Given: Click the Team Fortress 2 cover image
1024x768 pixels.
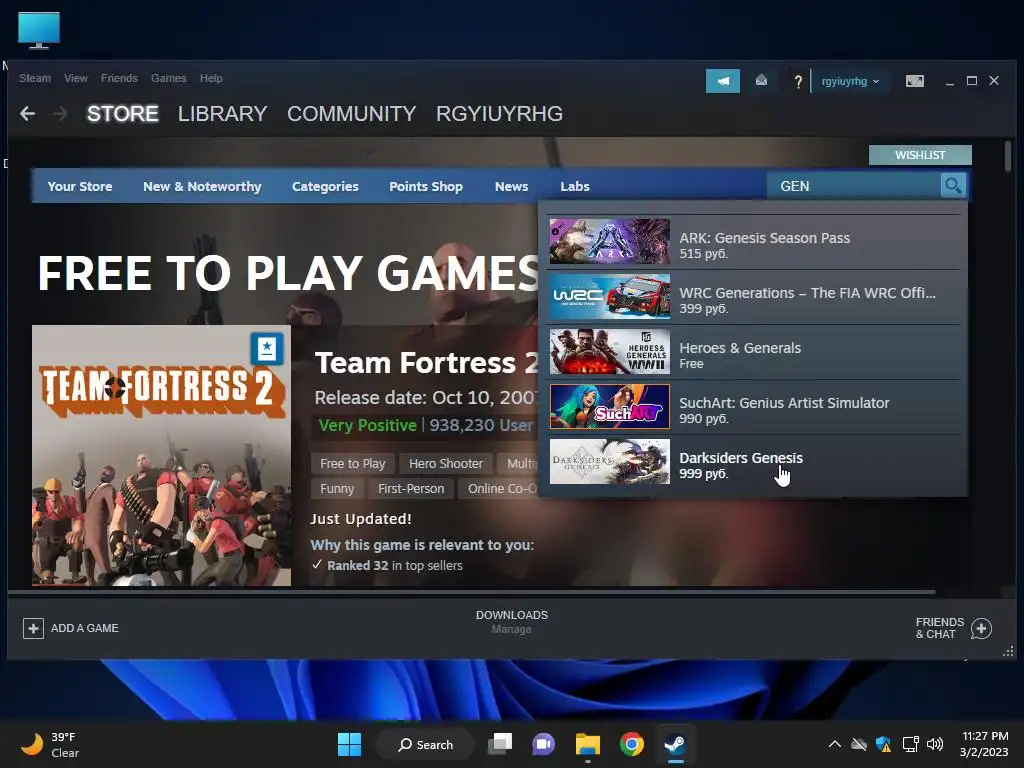Looking at the screenshot, I should click(x=161, y=455).
